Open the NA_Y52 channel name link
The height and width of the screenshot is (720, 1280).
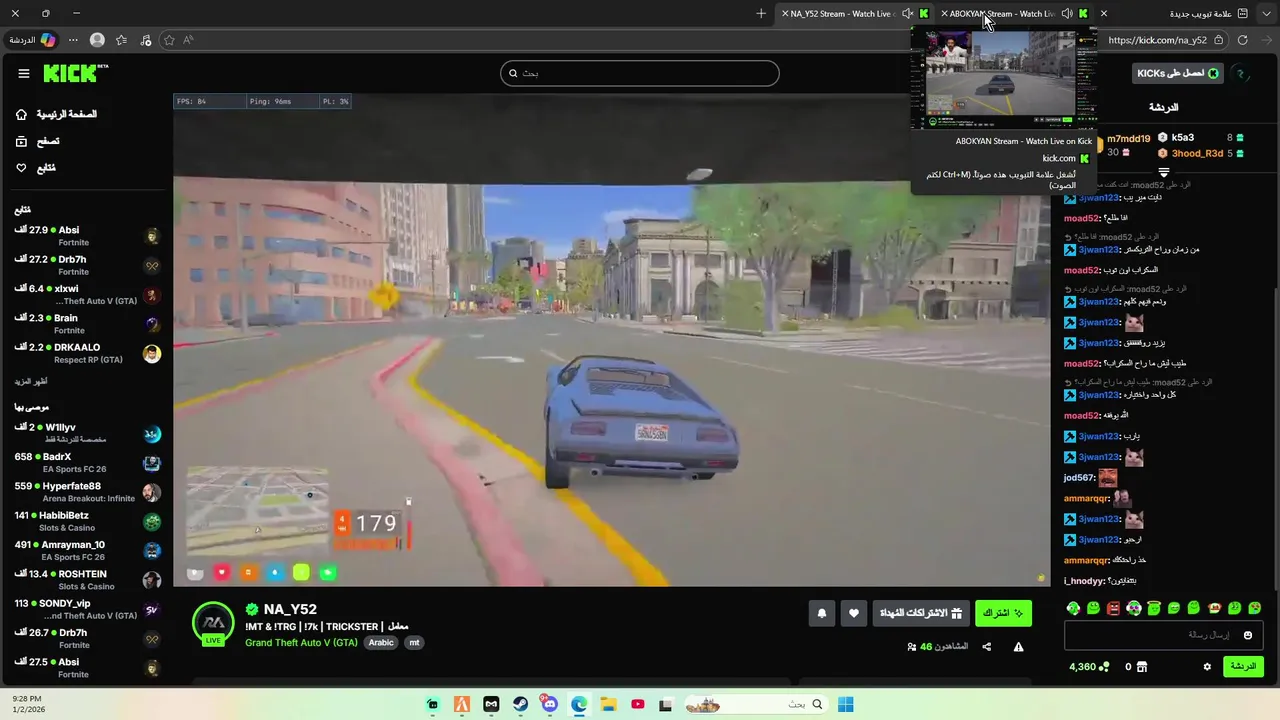(290, 609)
